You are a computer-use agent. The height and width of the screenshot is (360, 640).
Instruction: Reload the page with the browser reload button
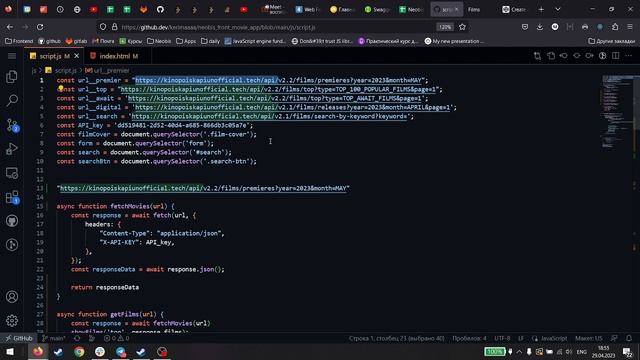point(40,27)
